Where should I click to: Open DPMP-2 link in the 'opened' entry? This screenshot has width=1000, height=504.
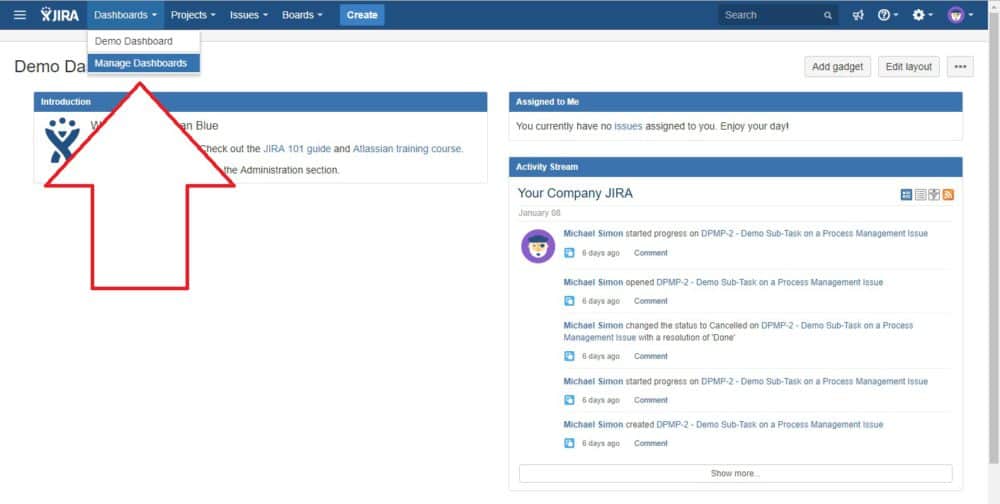tap(770, 282)
